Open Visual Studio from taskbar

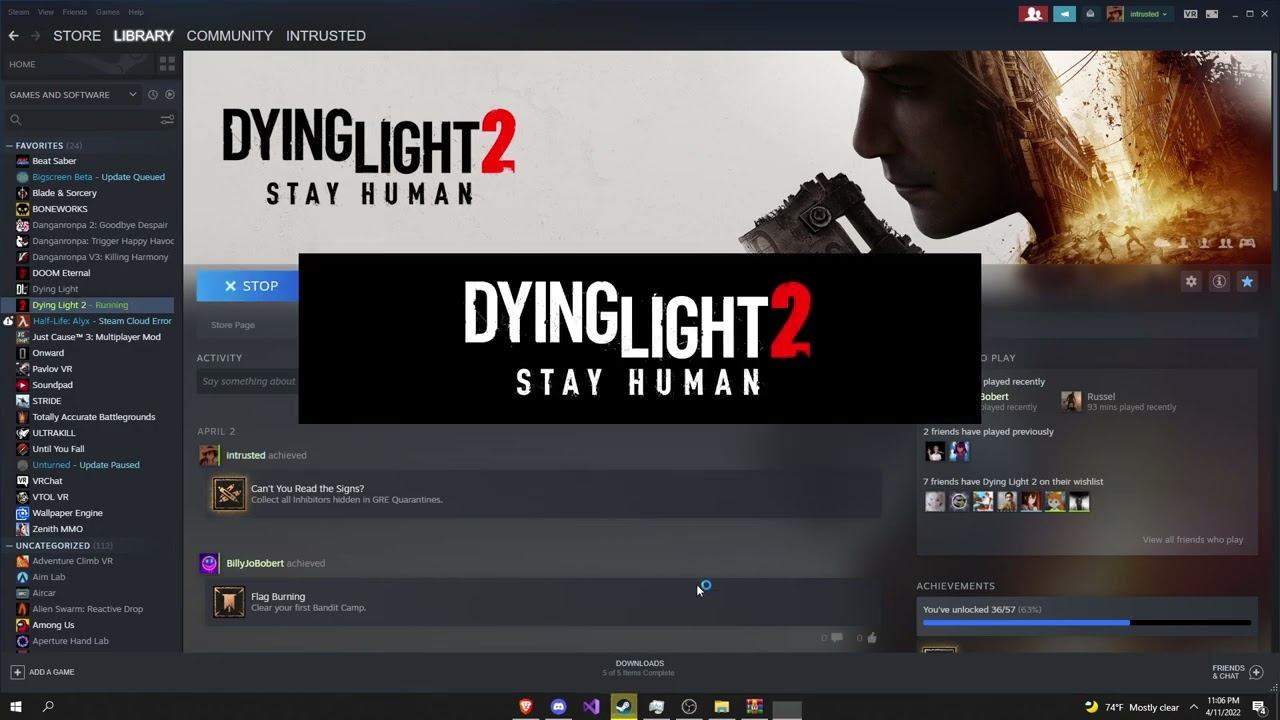tap(591, 707)
